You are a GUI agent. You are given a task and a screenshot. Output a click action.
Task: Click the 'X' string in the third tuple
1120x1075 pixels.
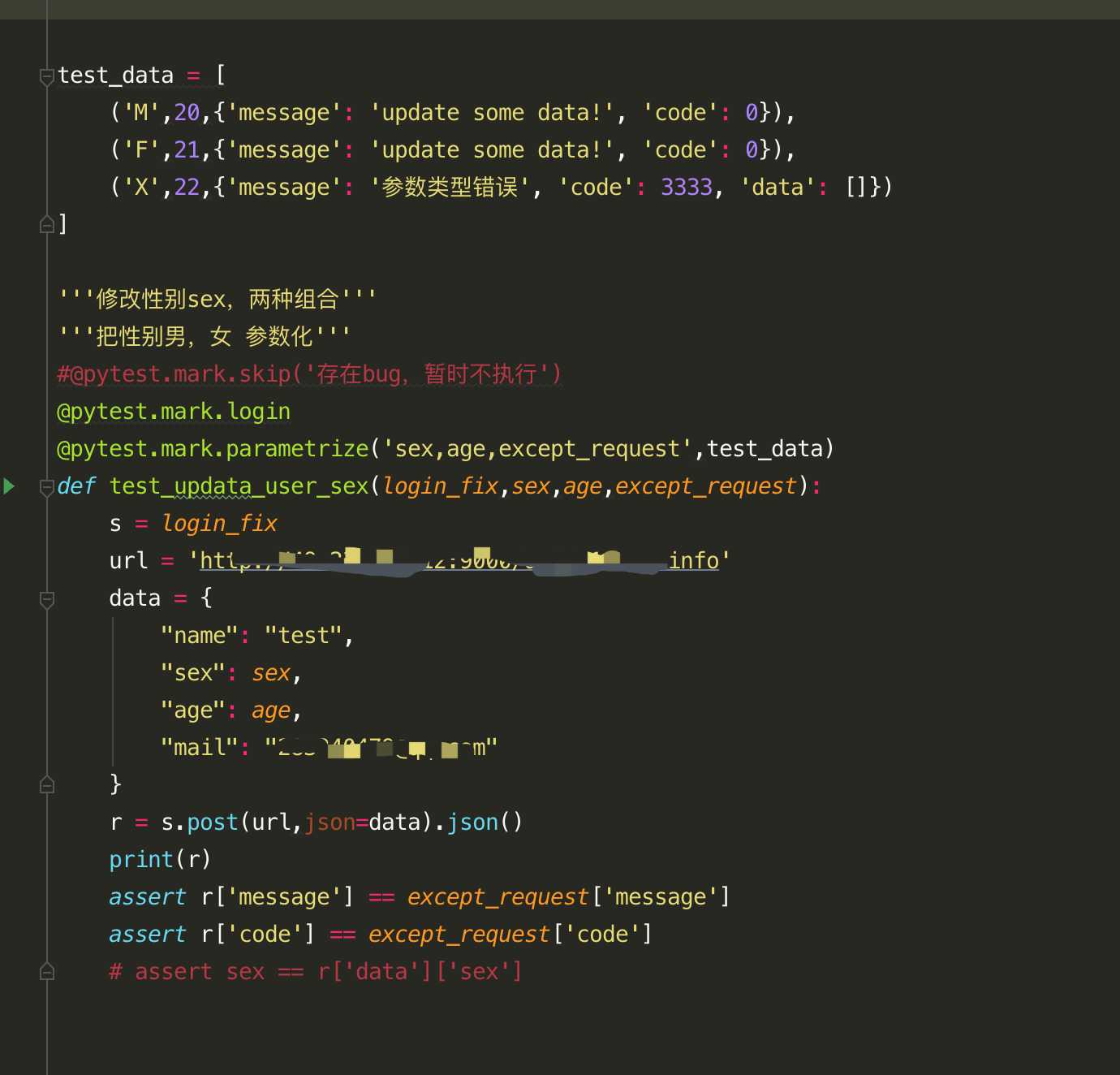[x=141, y=188]
